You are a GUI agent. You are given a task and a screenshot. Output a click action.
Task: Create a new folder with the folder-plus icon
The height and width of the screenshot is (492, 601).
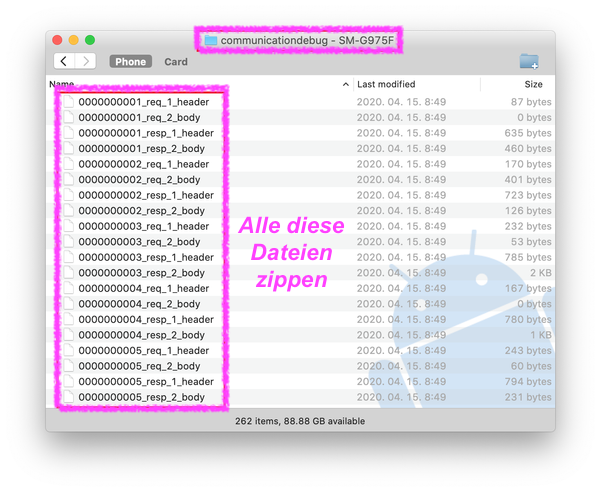(529, 61)
